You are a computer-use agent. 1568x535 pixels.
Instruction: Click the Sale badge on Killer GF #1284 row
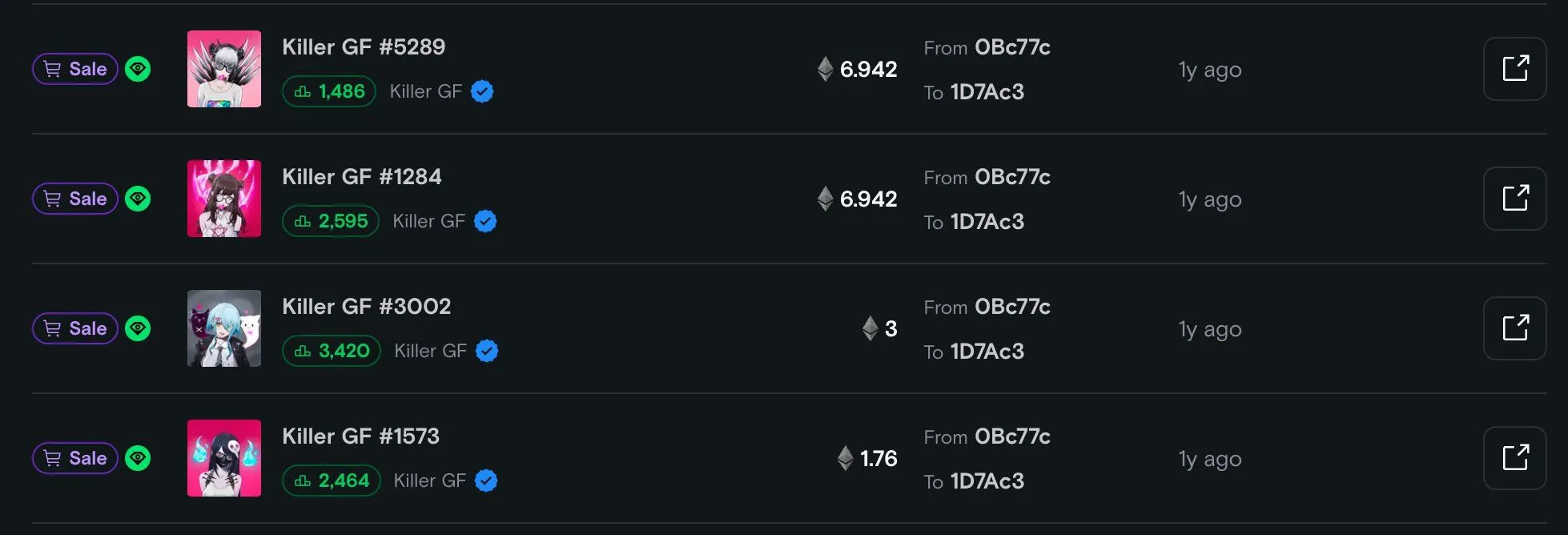click(74, 199)
